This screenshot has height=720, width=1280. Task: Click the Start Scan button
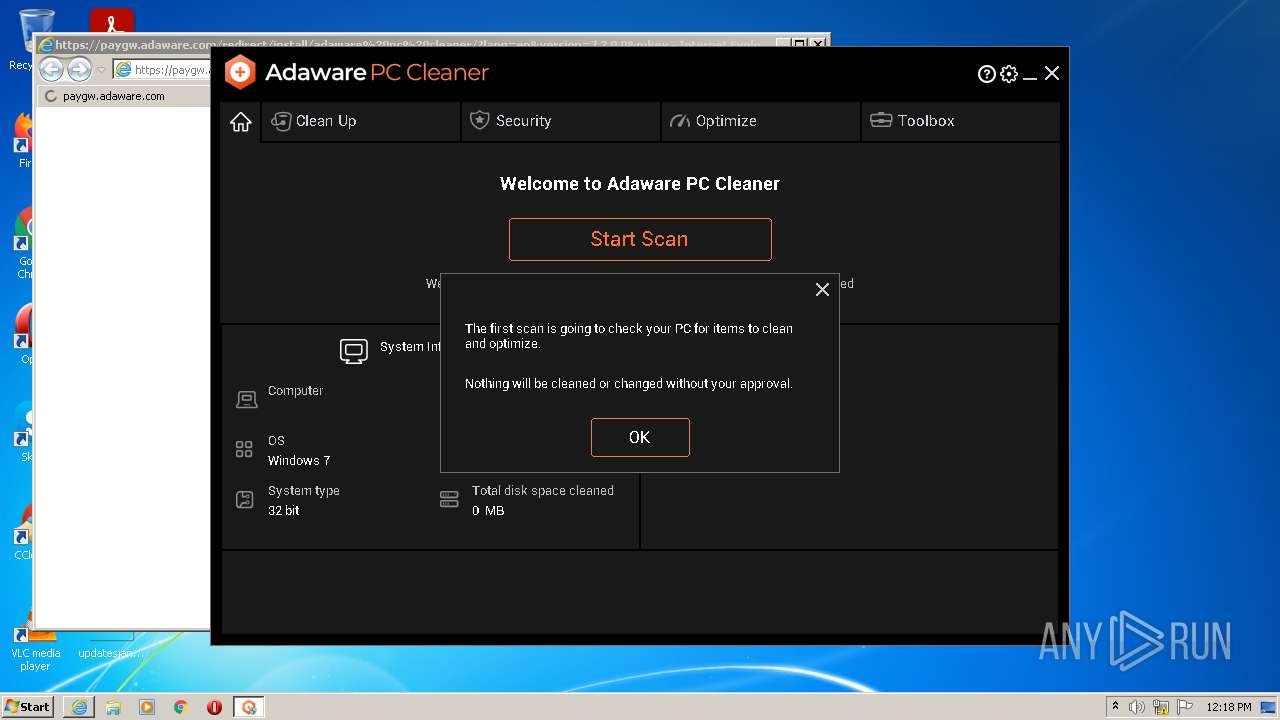(x=640, y=239)
